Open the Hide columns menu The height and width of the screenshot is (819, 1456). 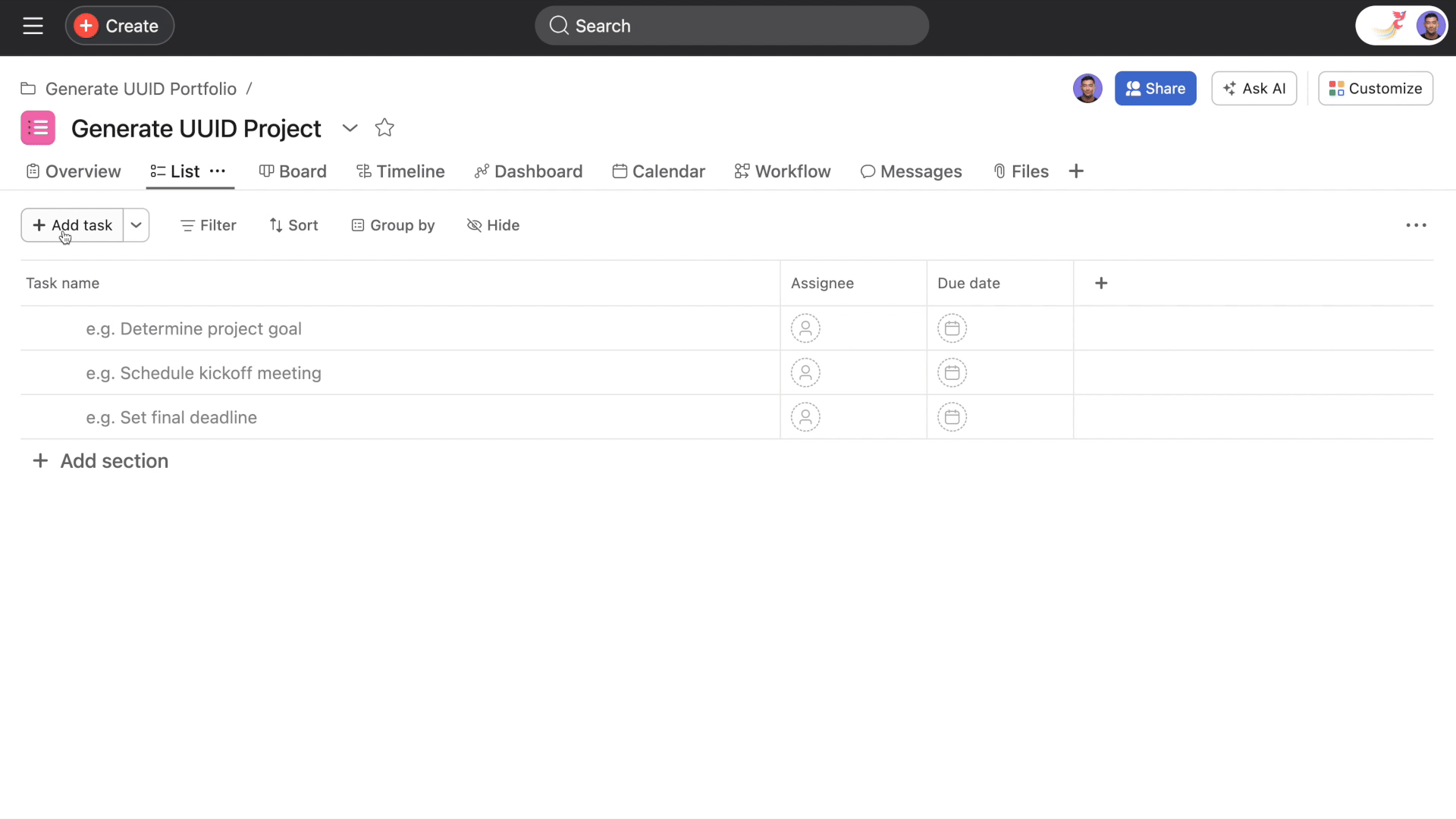pyautogui.click(x=493, y=225)
